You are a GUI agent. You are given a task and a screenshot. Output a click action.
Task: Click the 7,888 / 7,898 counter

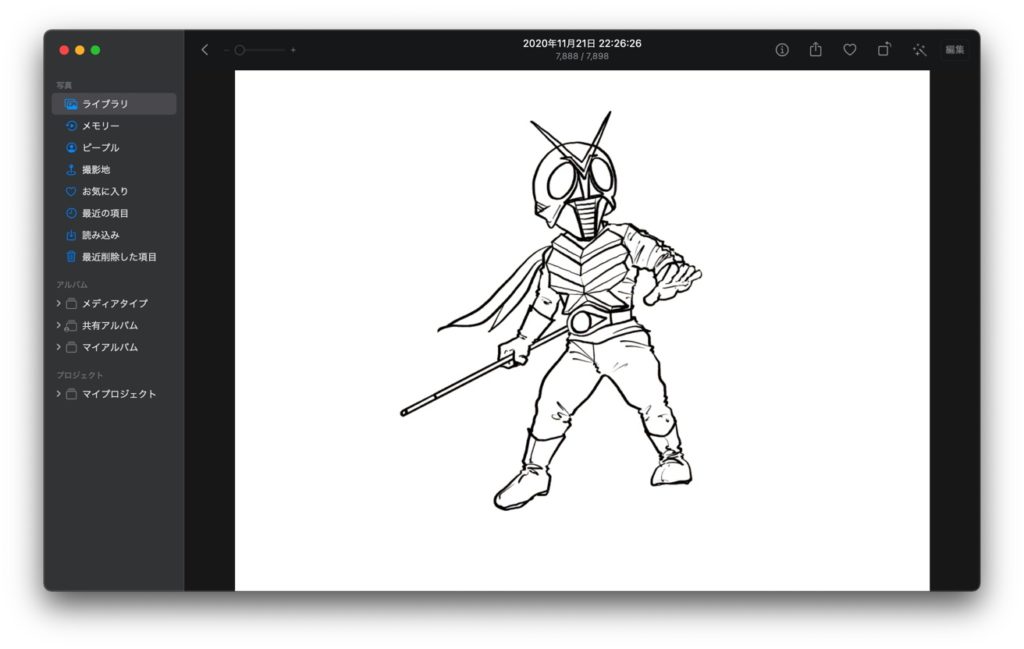click(582, 56)
